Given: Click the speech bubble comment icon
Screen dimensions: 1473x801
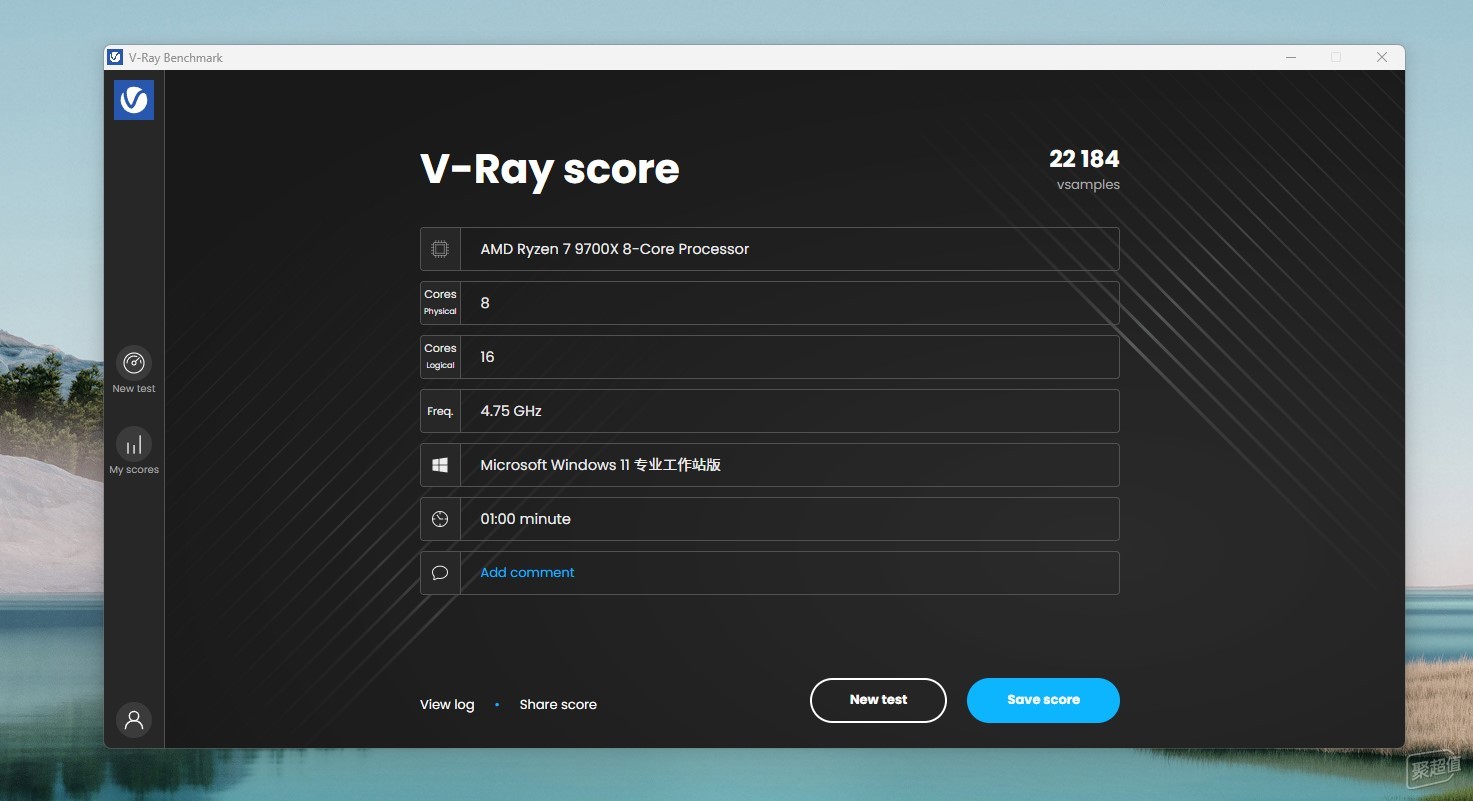Looking at the screenshot, I should click(440, 573).
